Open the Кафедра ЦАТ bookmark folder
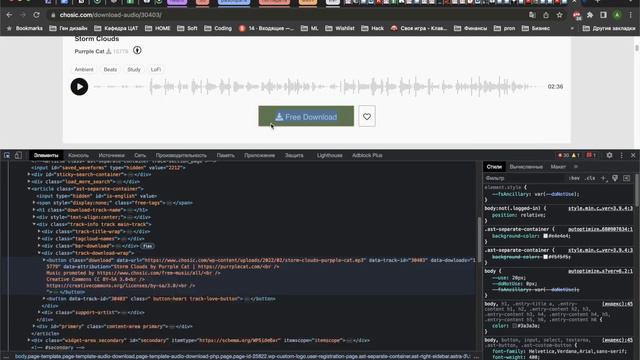 116,28
